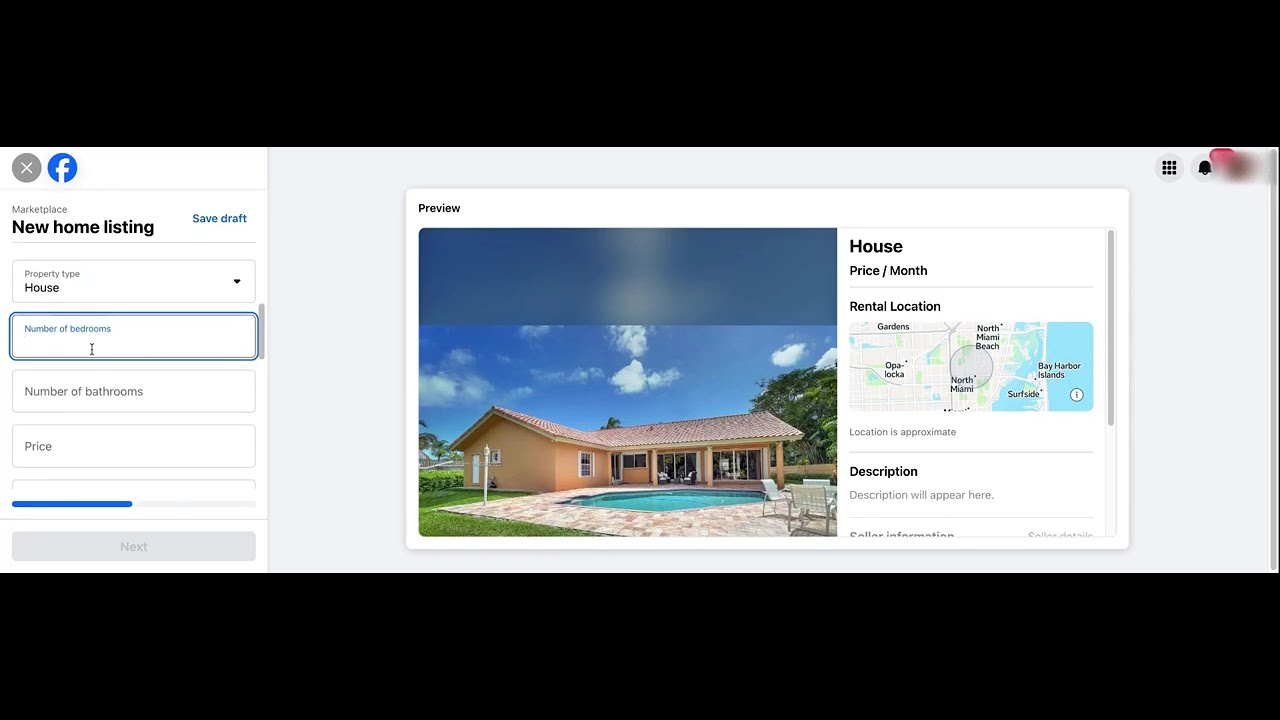
Task: Click the 'House' preview title
Action: [x=876, y=246]
